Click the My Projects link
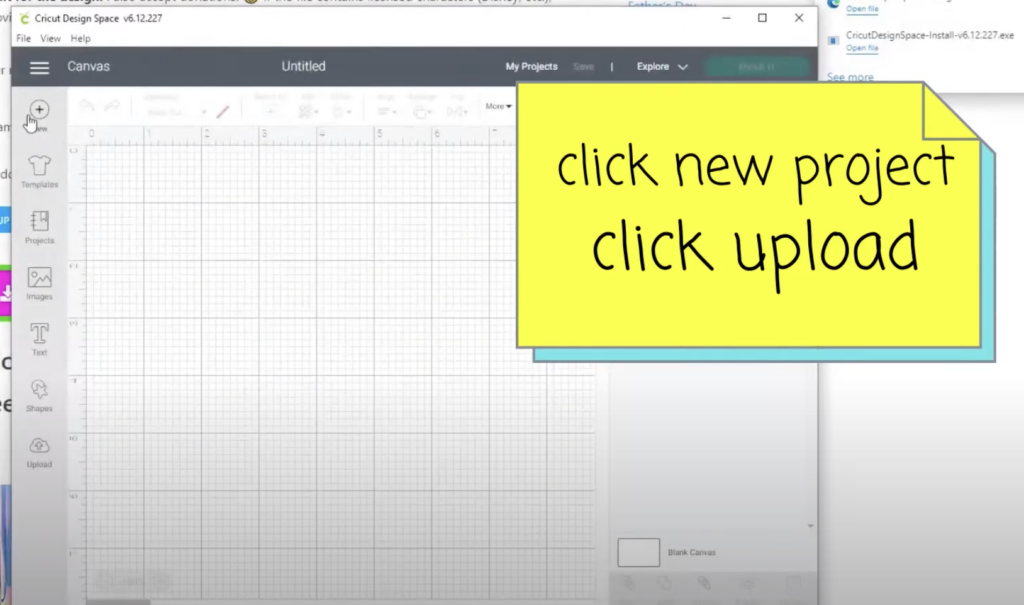Screen dimensions: 1024x605 coord(531,67)
